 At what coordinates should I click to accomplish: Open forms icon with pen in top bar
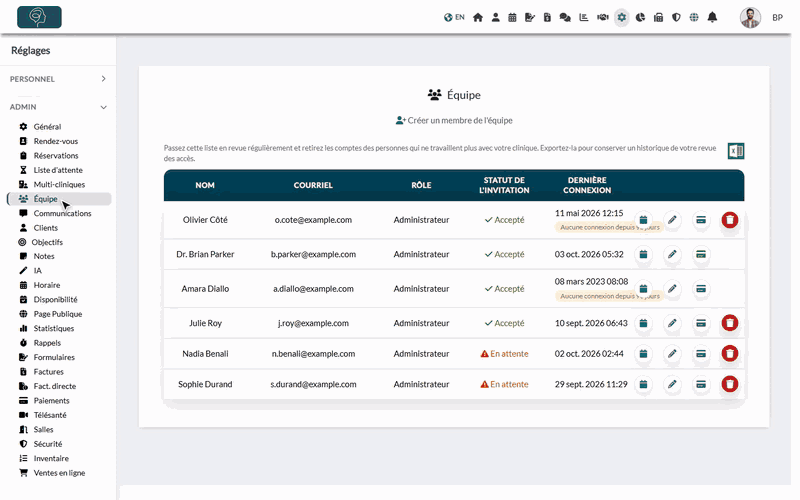pyautogui.click(x=530, y=17)
